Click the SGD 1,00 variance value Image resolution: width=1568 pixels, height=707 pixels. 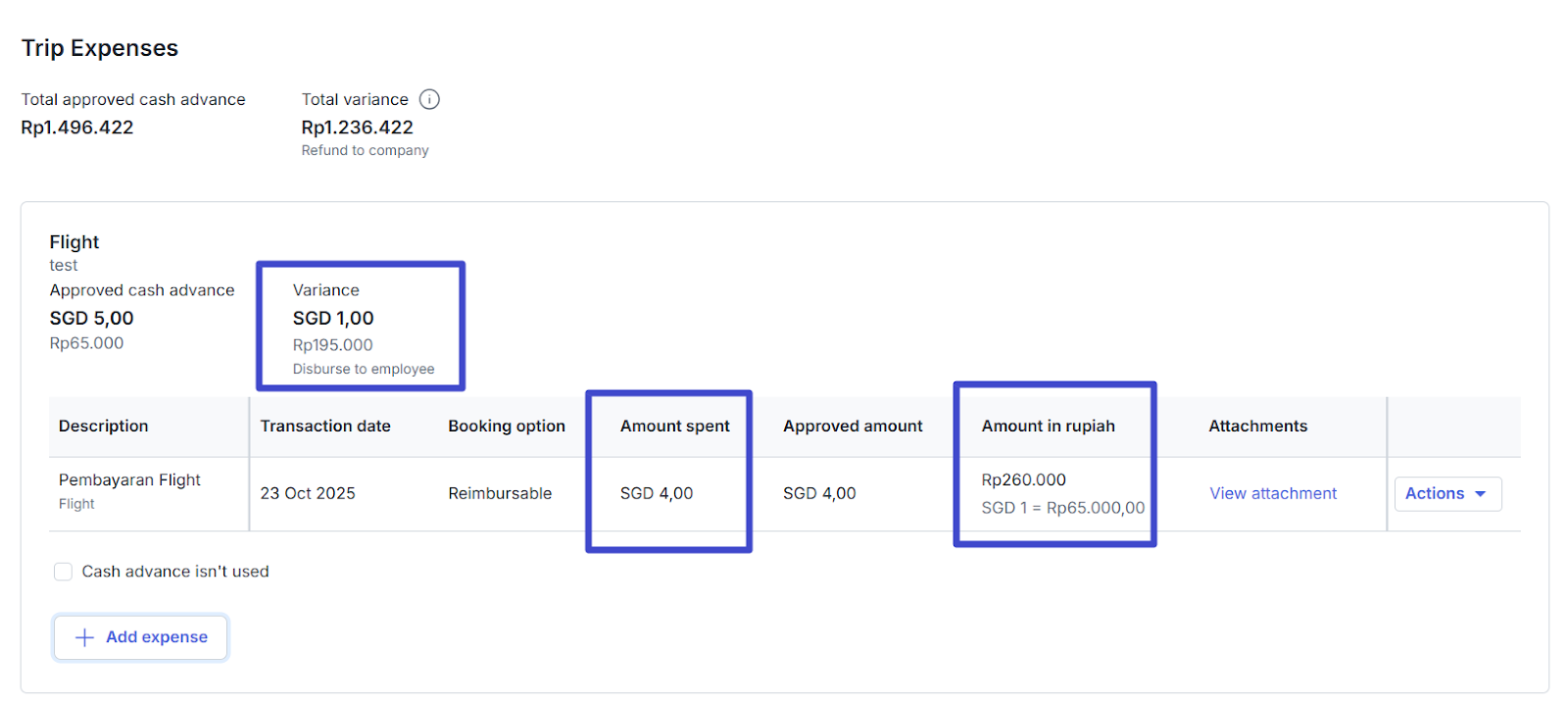pyautogui.click(x=333, y=319)
